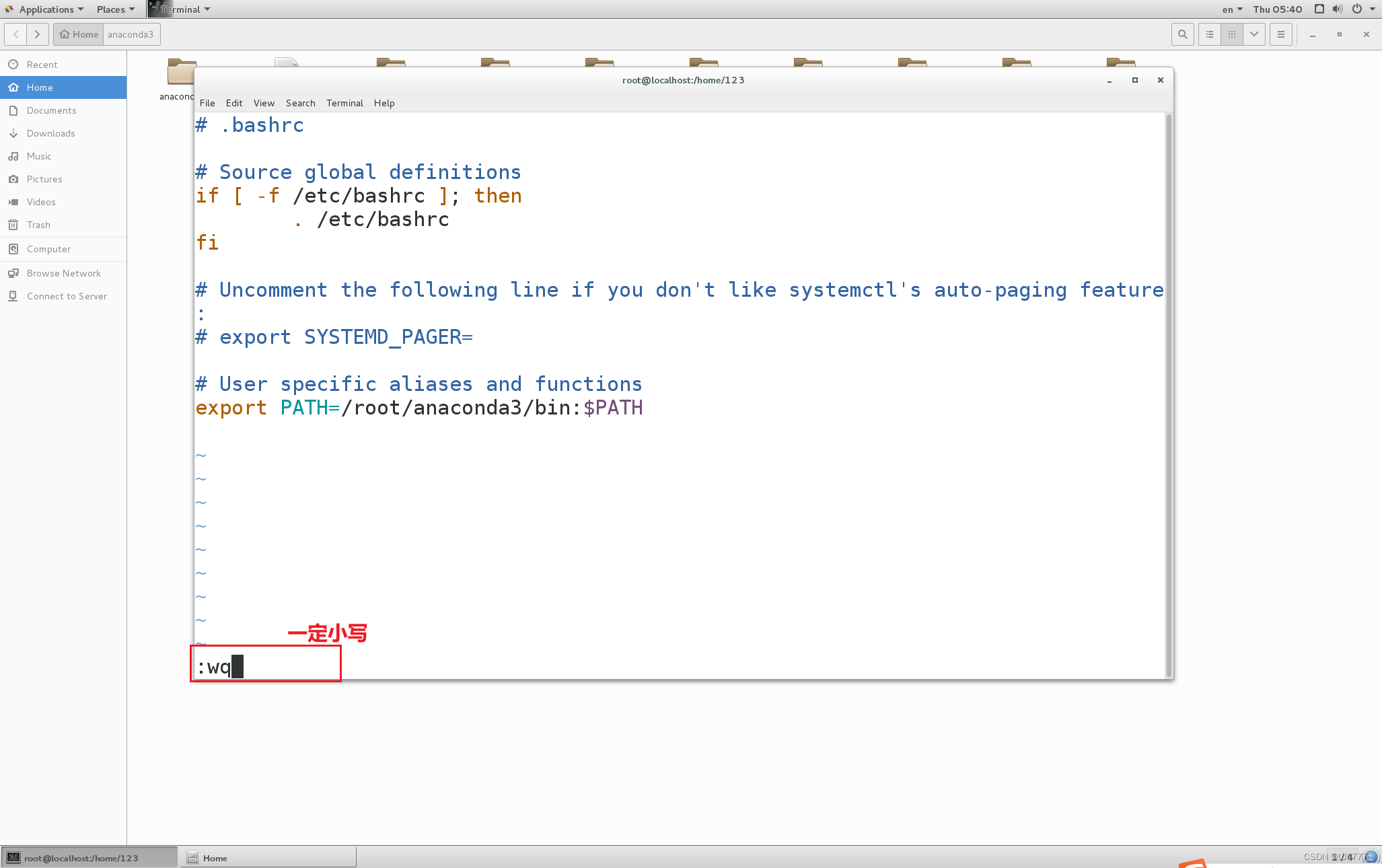Switch to grid view icon
Viewport: 1382px width, 868px height.
coord(1232,34)
